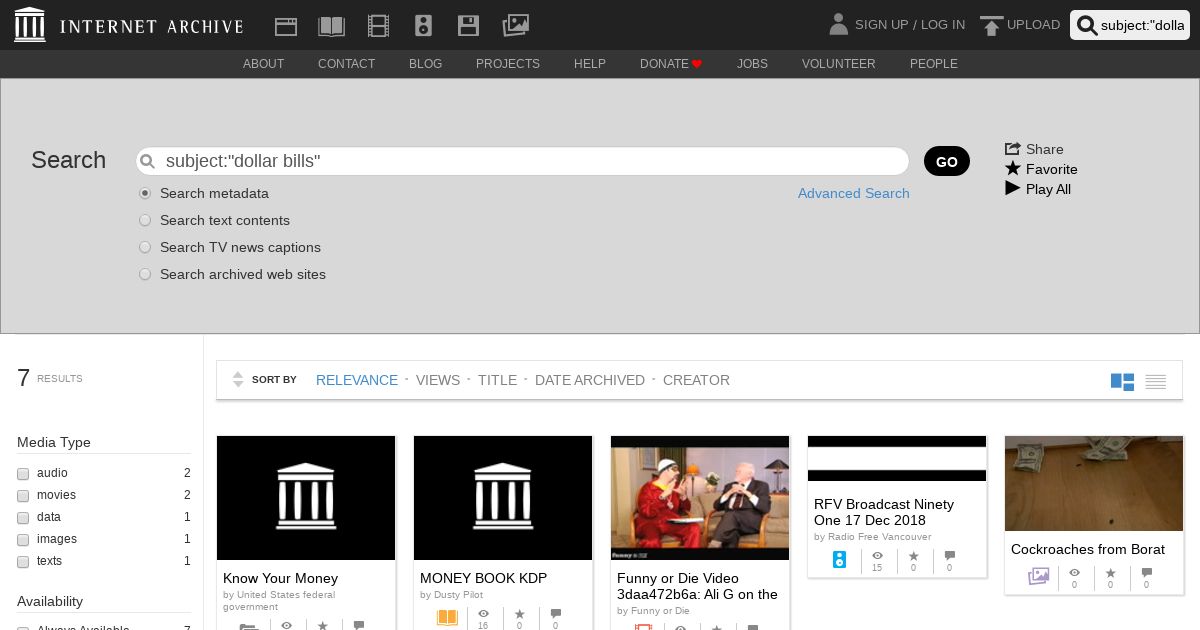Image resolution: width=1200 pixels, height=630 pixels.
Task: Open the ABOUT menu item
Action: point(264,64)
